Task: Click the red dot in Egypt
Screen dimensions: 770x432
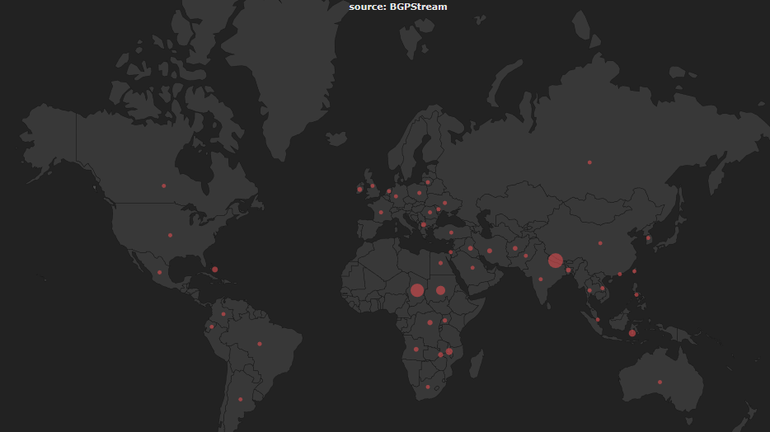Action: click(440, 263)
